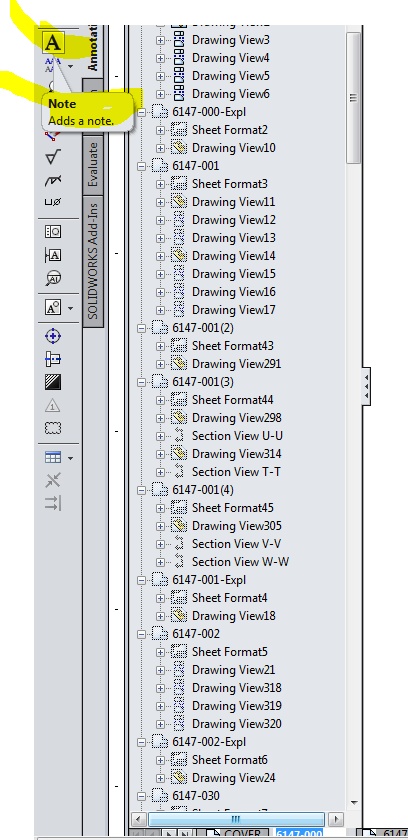Expand Drawing View10 node
This screenshot has width=408, height=840.
click(x=160, y=148)
